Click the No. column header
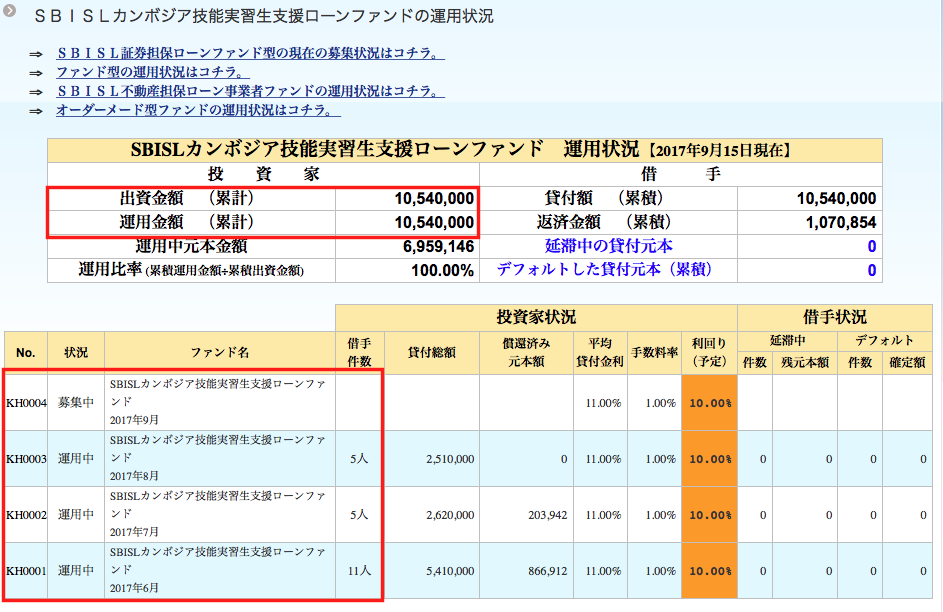Screen dimensions: 943x612 (x=26, y=353)
